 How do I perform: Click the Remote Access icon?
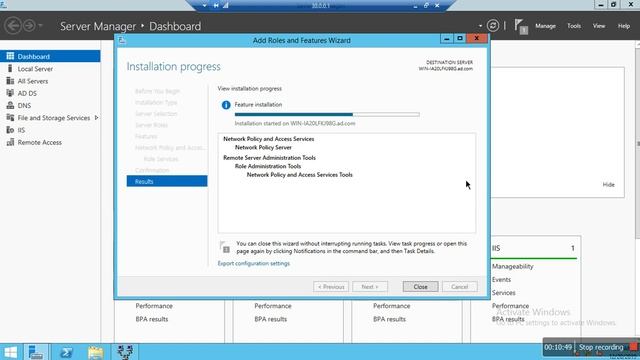[x=10, y=142]
